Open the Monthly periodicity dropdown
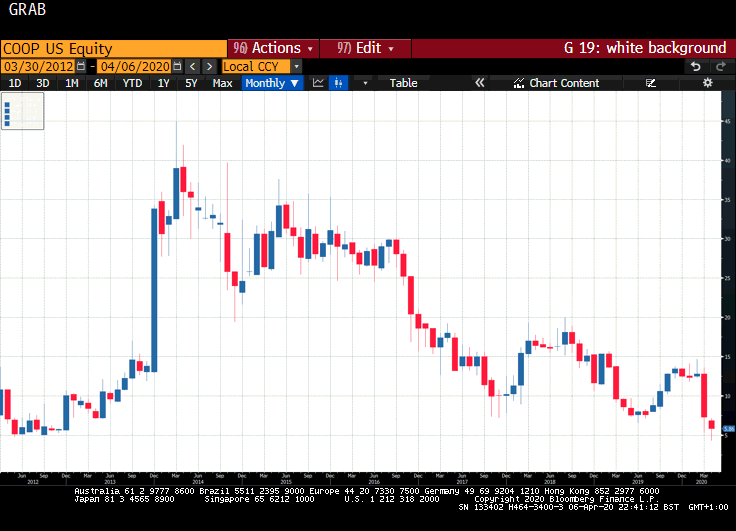 point(272,83)
